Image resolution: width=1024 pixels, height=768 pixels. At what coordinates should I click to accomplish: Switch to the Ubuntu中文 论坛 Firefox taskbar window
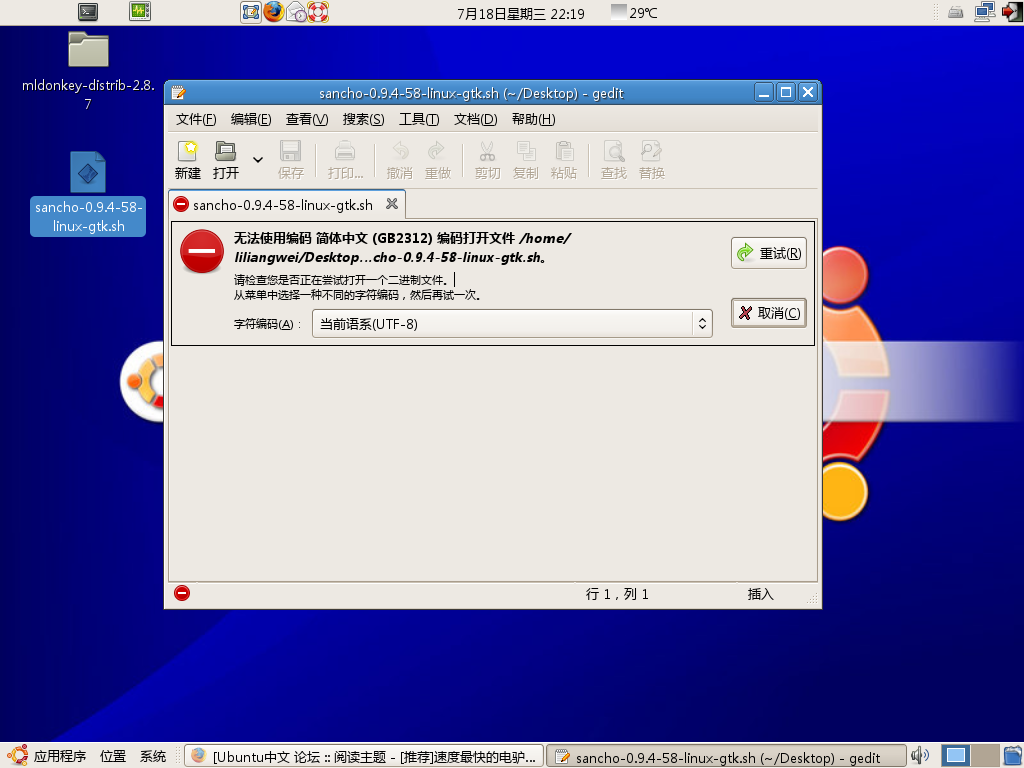tap(364, 756)
